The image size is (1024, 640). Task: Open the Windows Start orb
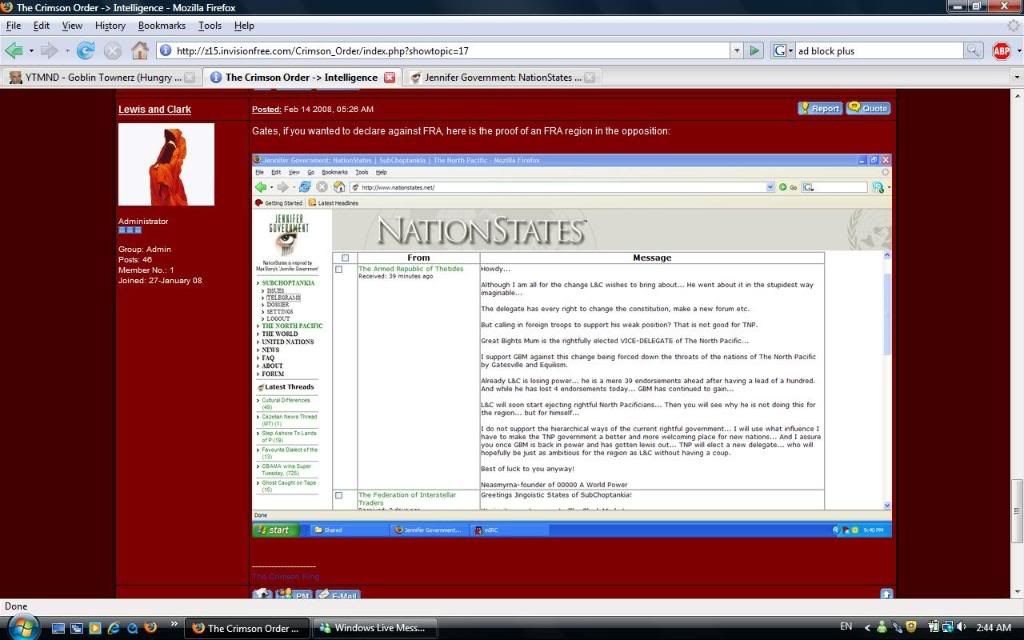(x=22, y=628)
